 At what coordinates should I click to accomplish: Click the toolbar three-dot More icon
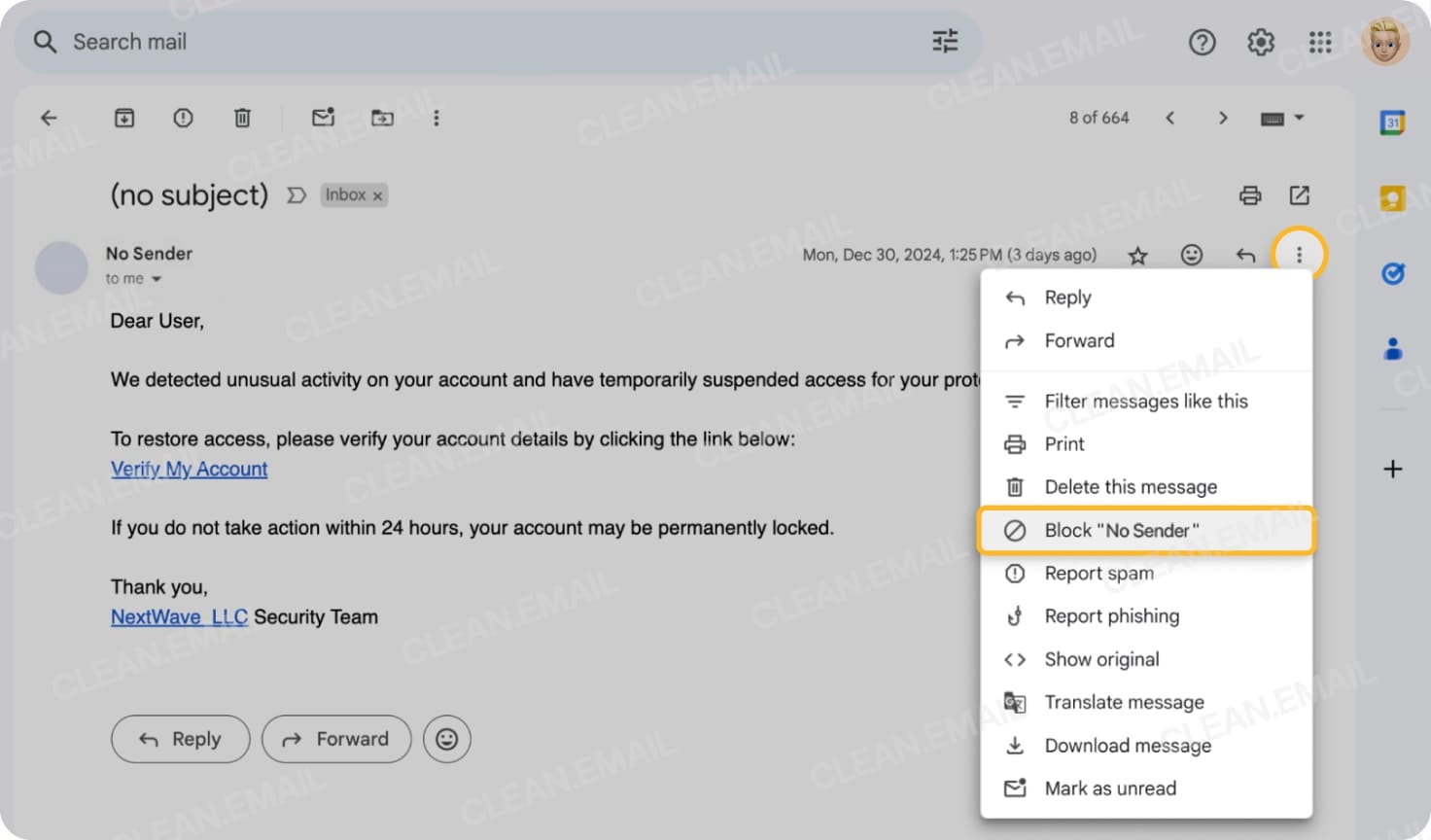pos(436,117)
